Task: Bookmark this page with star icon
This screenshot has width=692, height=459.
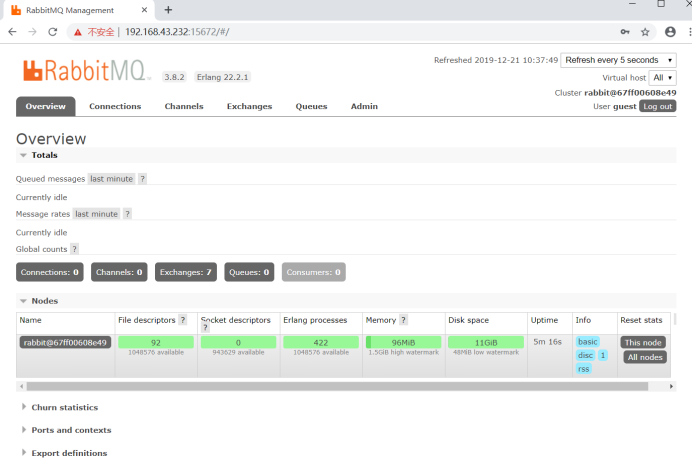Action: pyautogui.click(x=645, y=32)
